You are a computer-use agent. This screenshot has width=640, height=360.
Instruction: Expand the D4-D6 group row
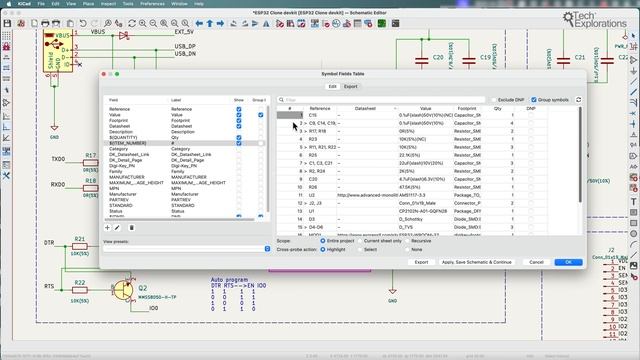click(305, 227)
